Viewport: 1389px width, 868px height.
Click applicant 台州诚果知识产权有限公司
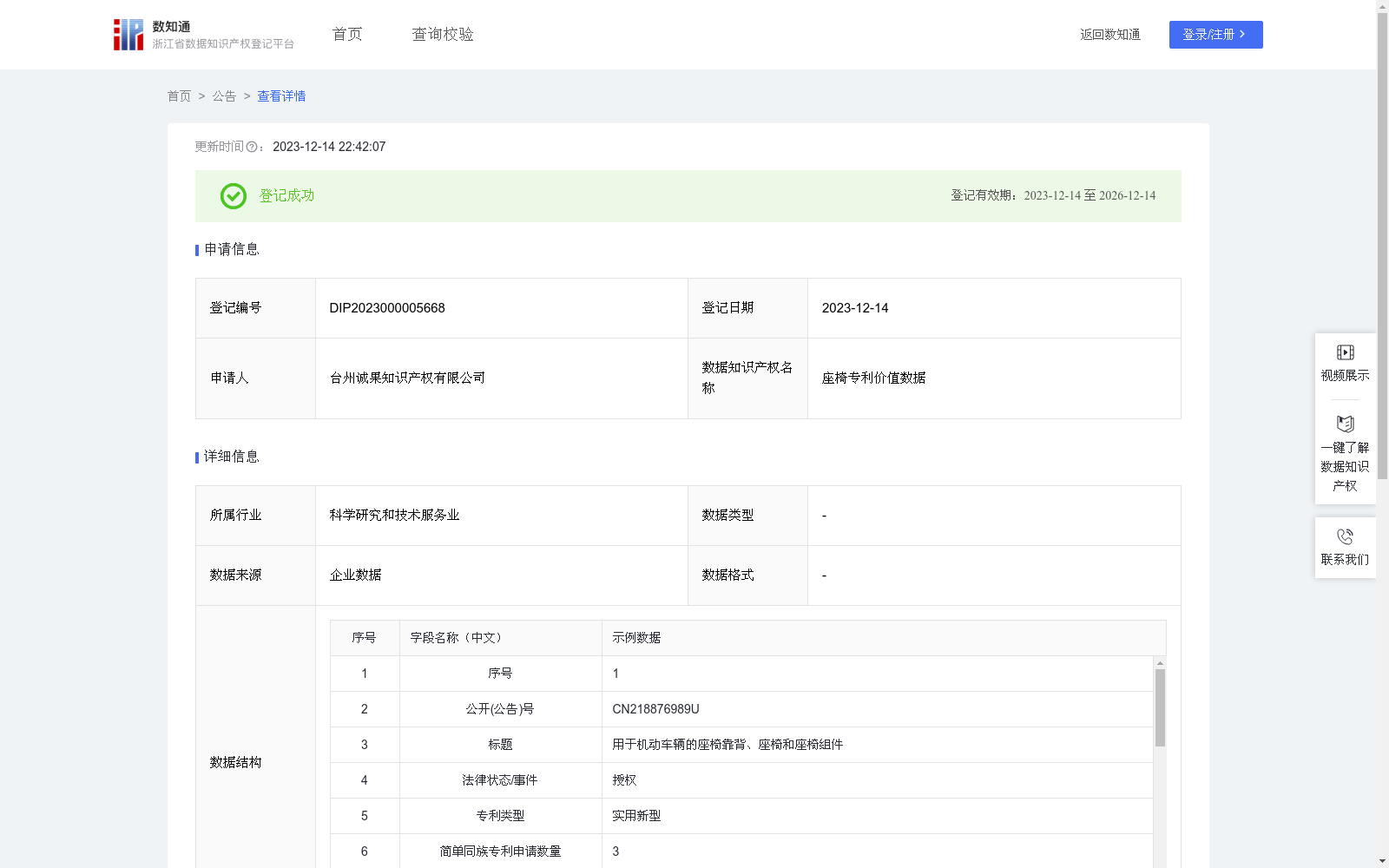[407, 378]
